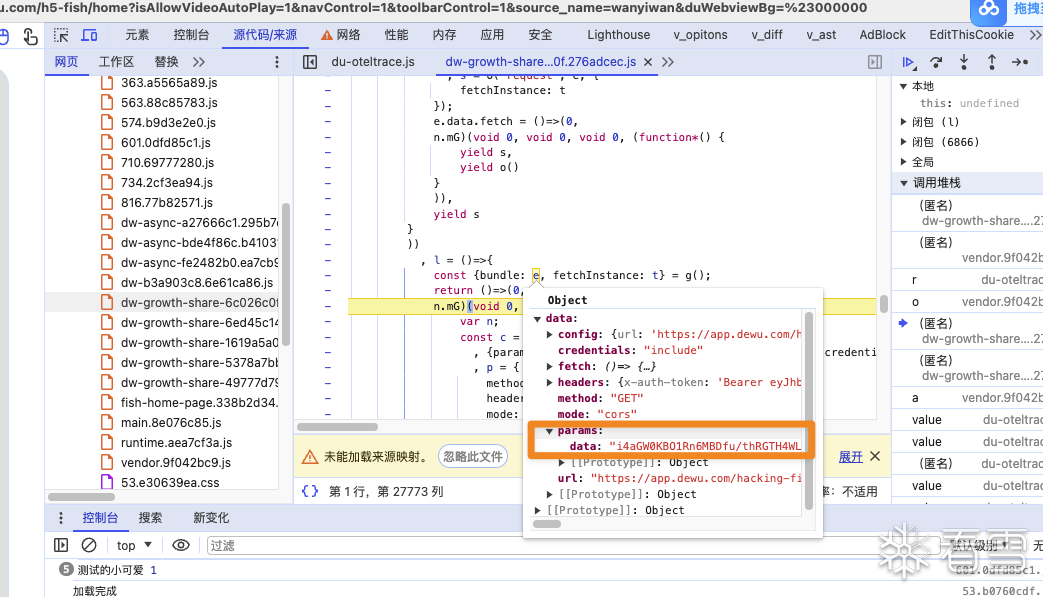This screenshot has width=1043, height=597.
Task: Collapse the params property in the popup
Action: (x=549, y=431)
